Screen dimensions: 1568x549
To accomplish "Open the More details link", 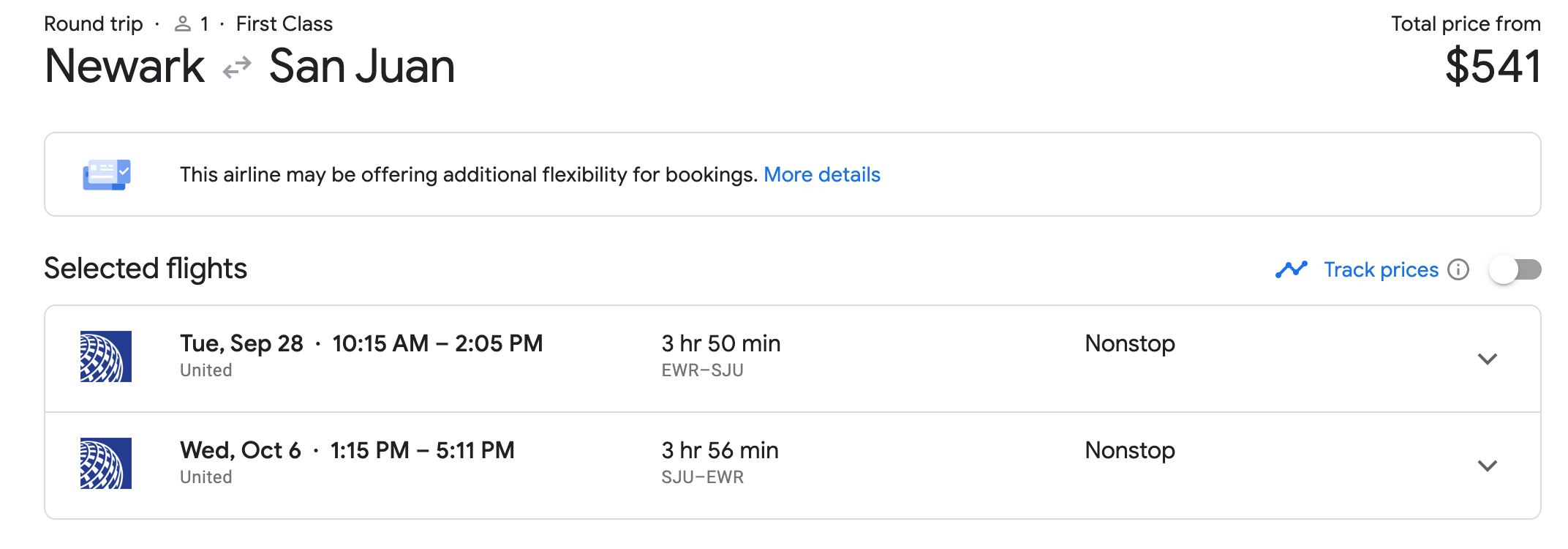I will [x=821, y=175].
